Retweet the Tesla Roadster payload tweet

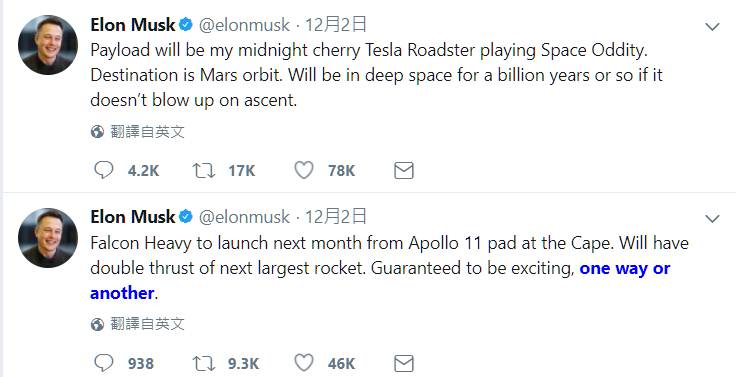tap(204, 170)
